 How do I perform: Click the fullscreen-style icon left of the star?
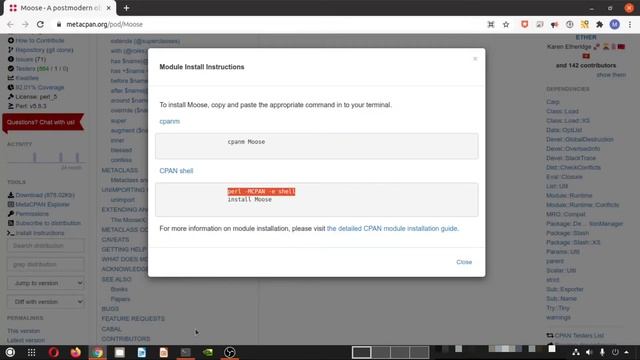(x=491, y=24)
